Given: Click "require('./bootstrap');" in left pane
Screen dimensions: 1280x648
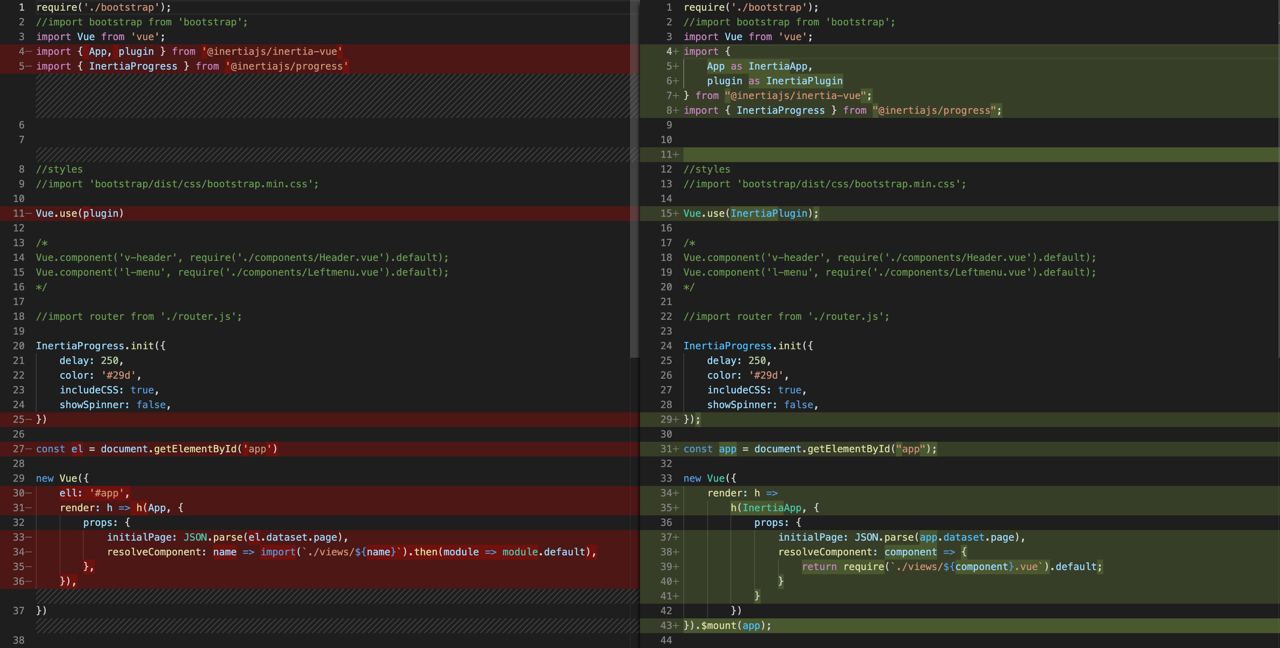Looking at the screenshot, I should click(104, 7).
